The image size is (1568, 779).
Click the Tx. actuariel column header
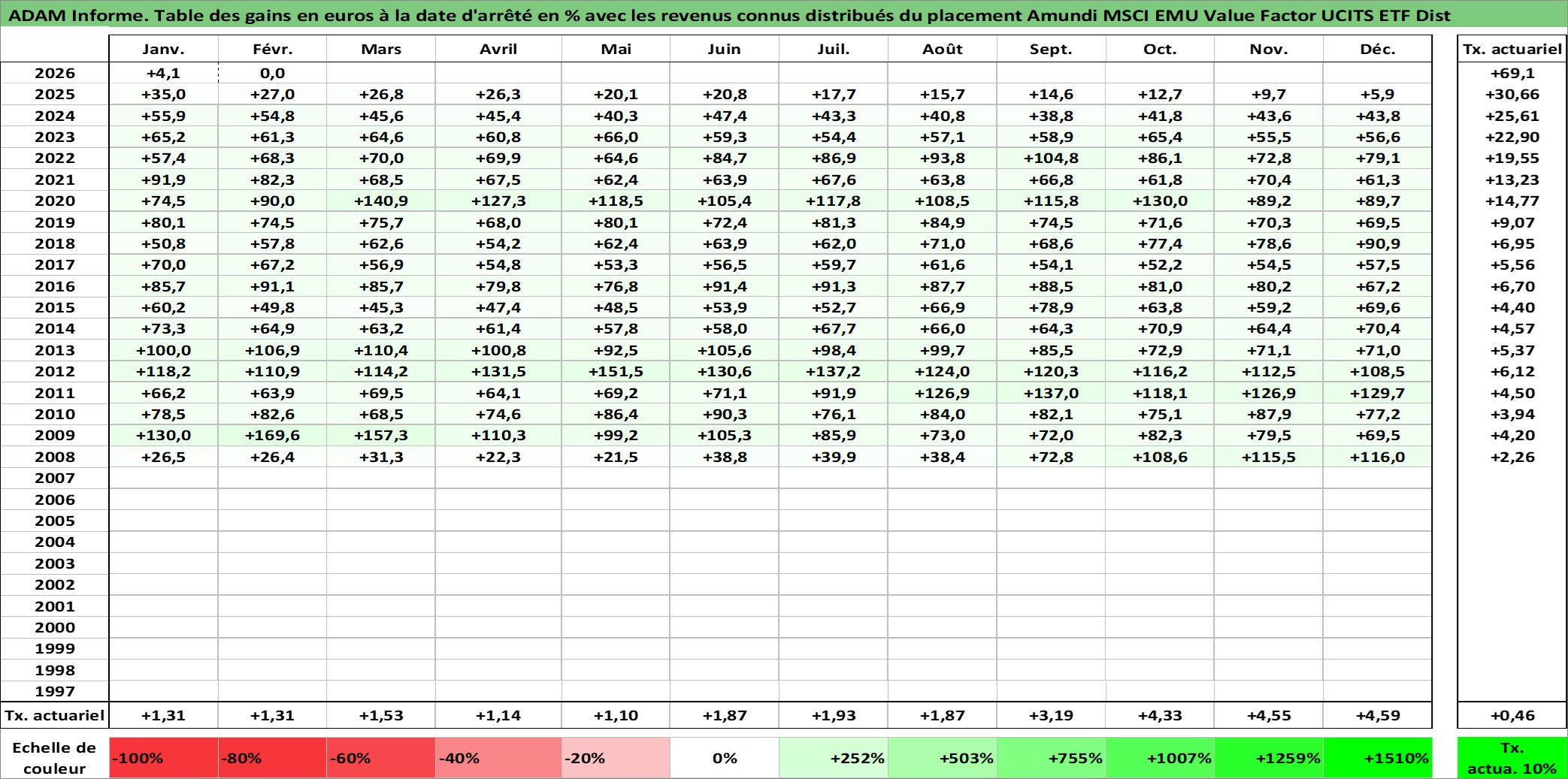(1512, 49)
